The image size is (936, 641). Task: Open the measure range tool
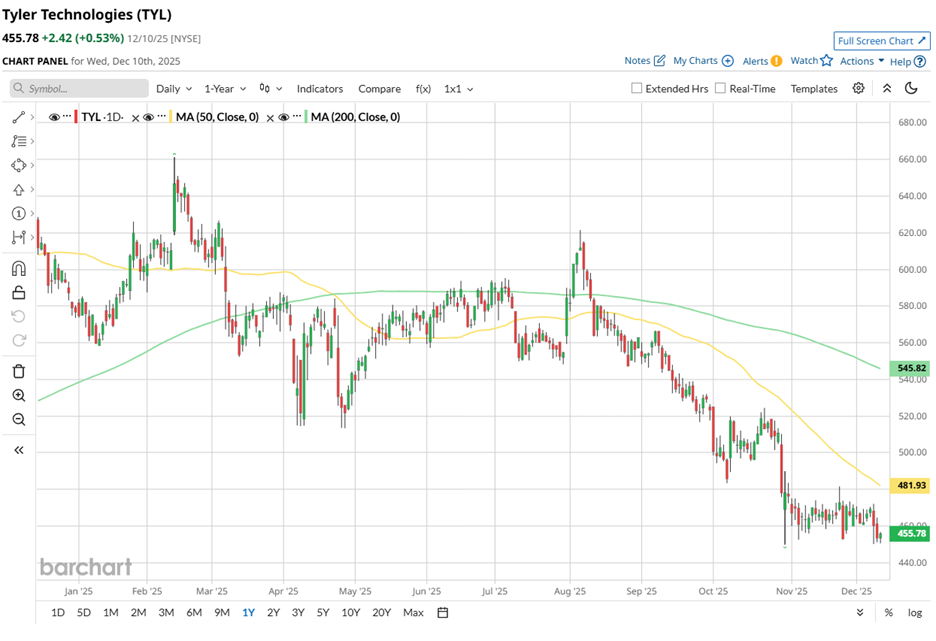click(x=18, y=238)
